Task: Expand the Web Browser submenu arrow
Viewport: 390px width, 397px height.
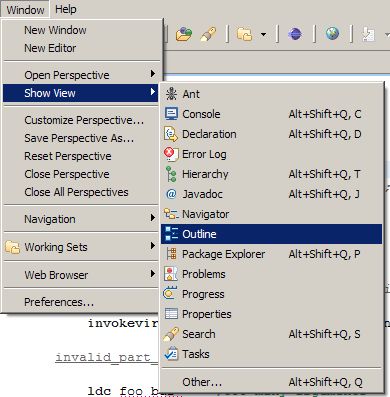Action: coord(153,274)
